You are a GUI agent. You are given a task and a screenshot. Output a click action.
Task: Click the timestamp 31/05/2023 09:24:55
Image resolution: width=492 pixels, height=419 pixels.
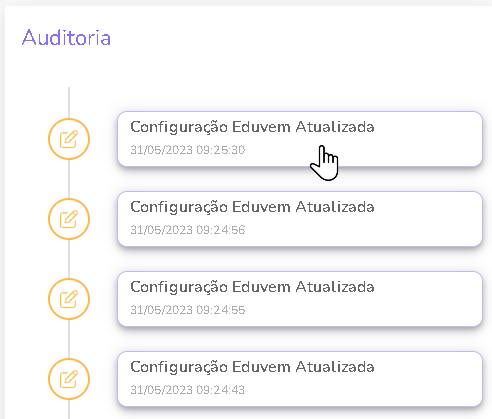[188, 310]
